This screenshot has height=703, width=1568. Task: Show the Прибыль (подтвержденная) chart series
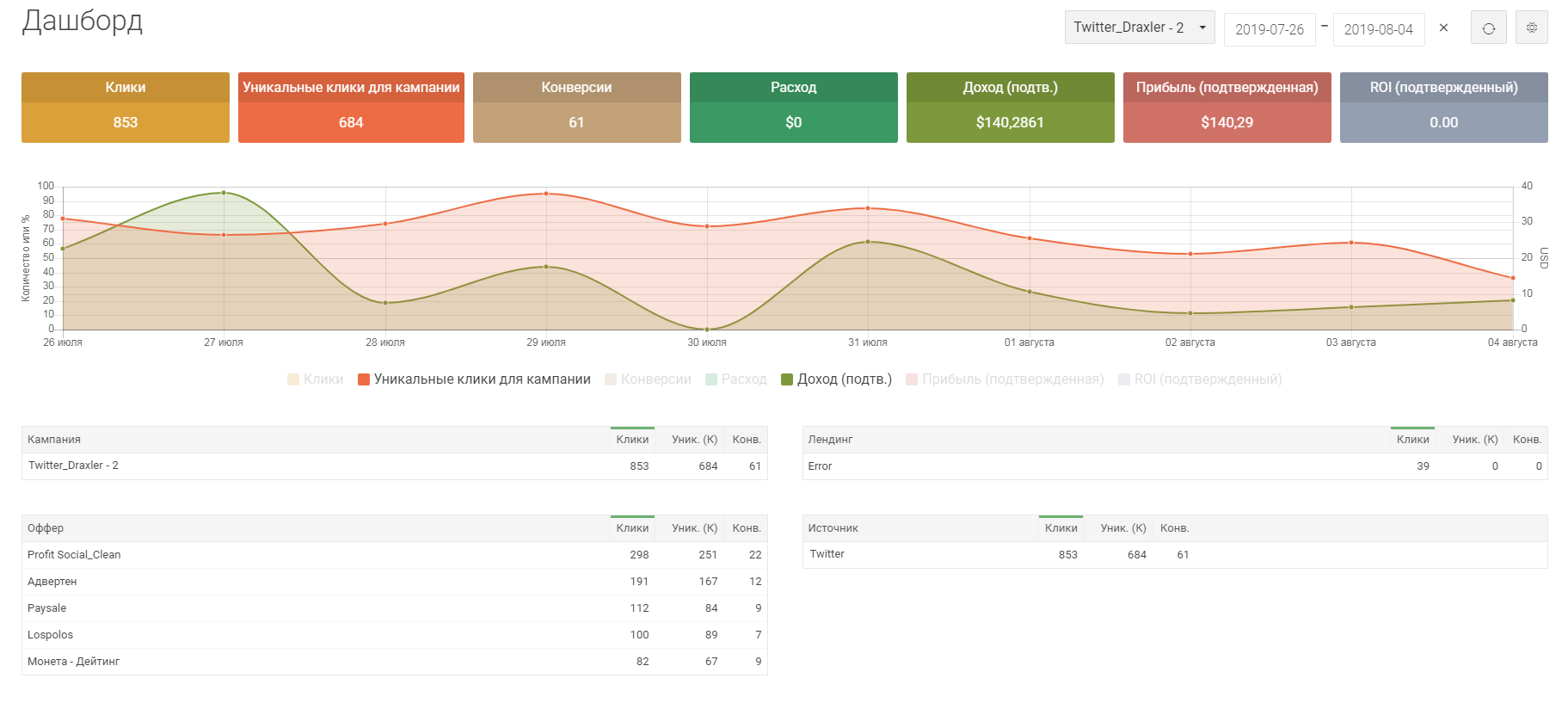click(1005, 379)
